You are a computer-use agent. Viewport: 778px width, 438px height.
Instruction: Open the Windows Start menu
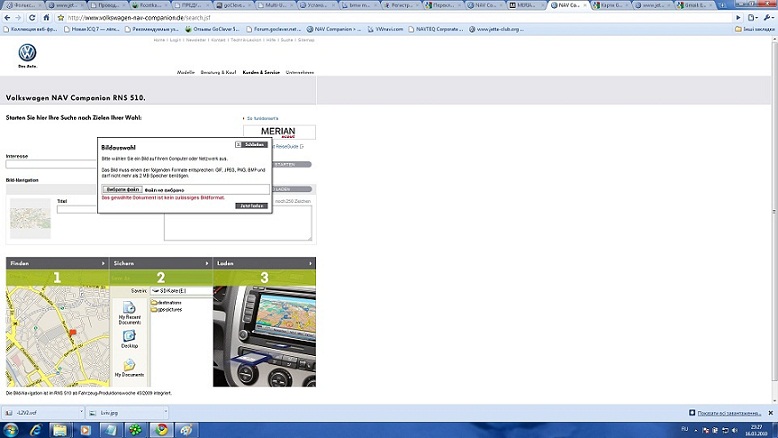pyautogui.click(x=11, y=430)
